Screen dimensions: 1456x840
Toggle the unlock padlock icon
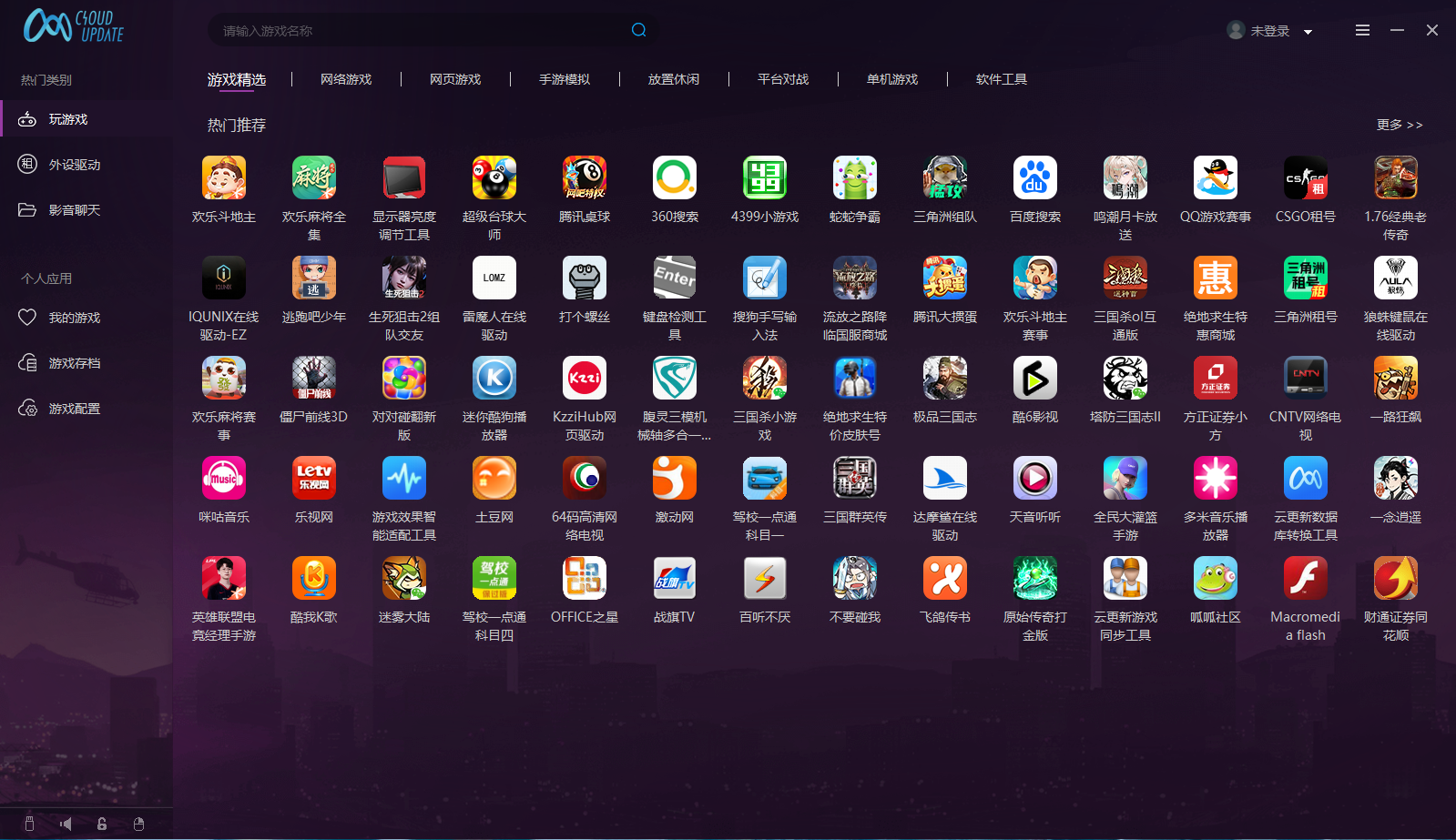point(102,824)
